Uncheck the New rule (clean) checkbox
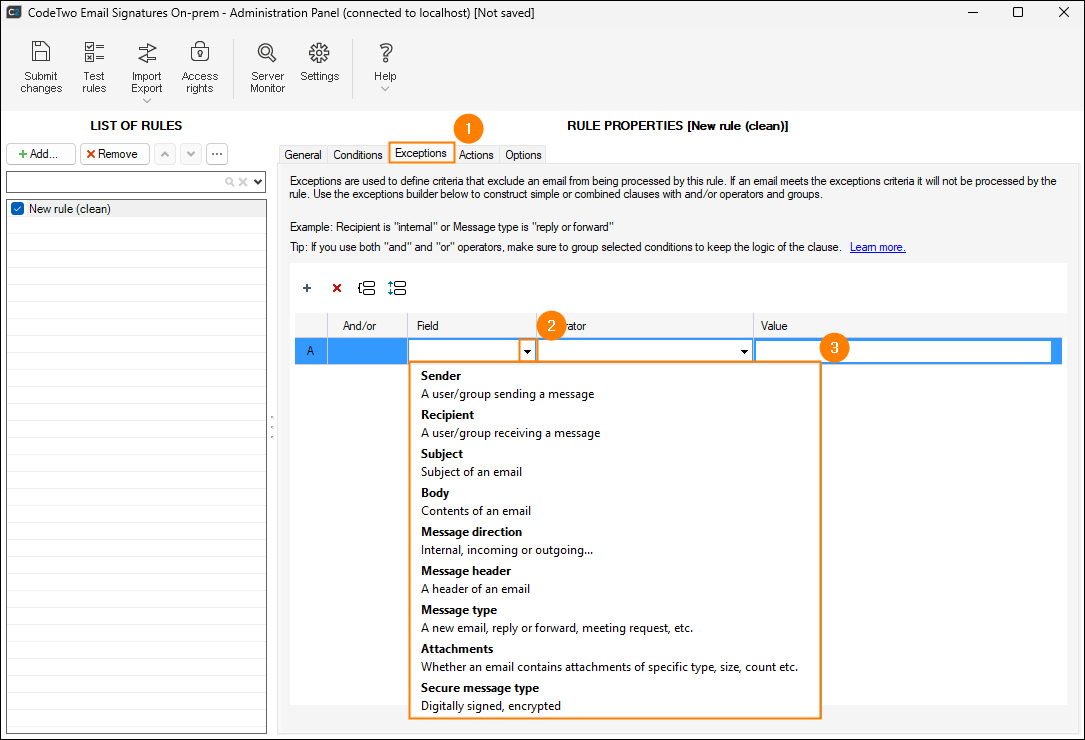The height and width of the screenshot is (740, 1085). tap(17, 209)
